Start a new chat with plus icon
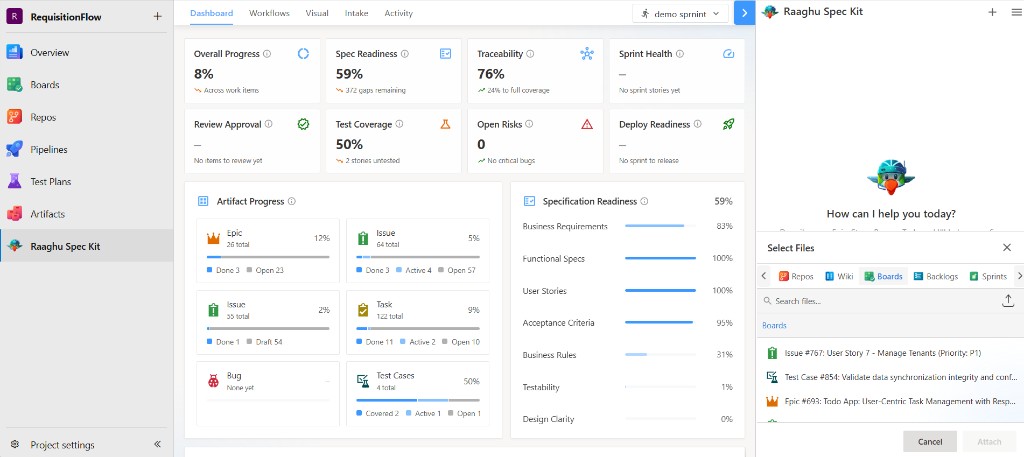Screen dimensions: 1024x457 click(x=992, y=12)
